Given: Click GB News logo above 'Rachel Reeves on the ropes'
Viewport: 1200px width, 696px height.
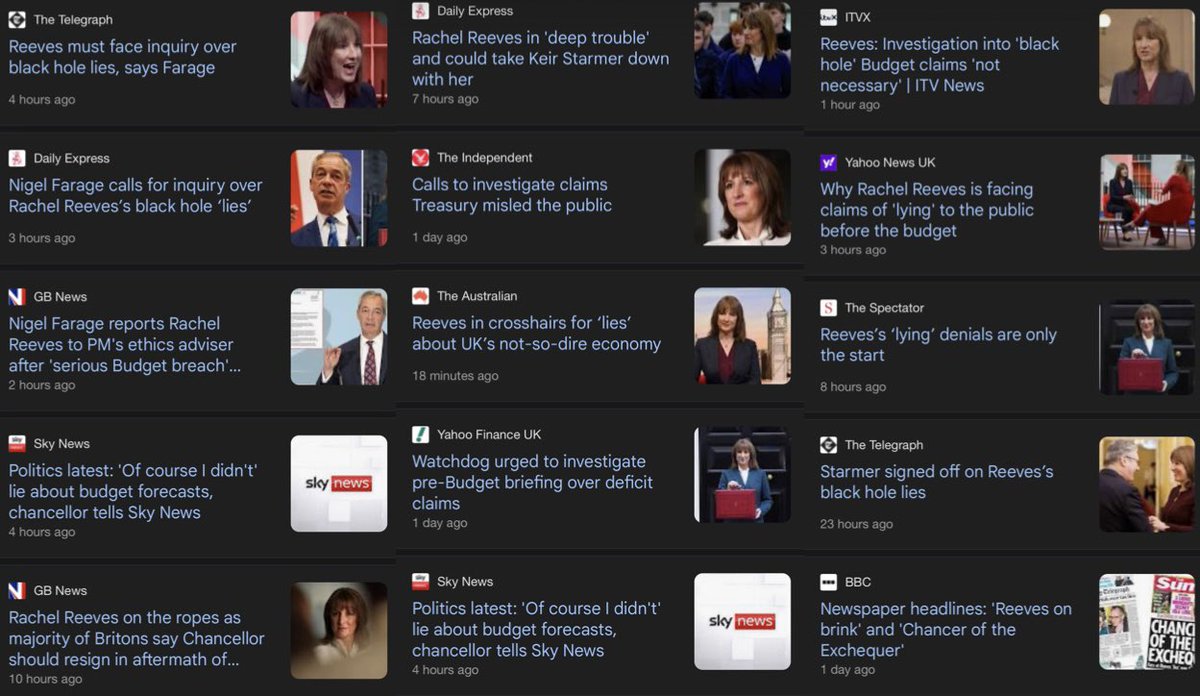Looking at the screenshot, I should [x=17, y=590].
